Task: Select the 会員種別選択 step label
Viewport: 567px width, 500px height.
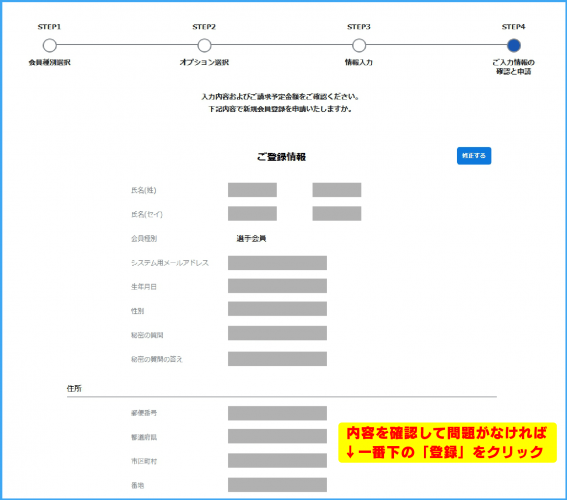Action: (50, 63)
